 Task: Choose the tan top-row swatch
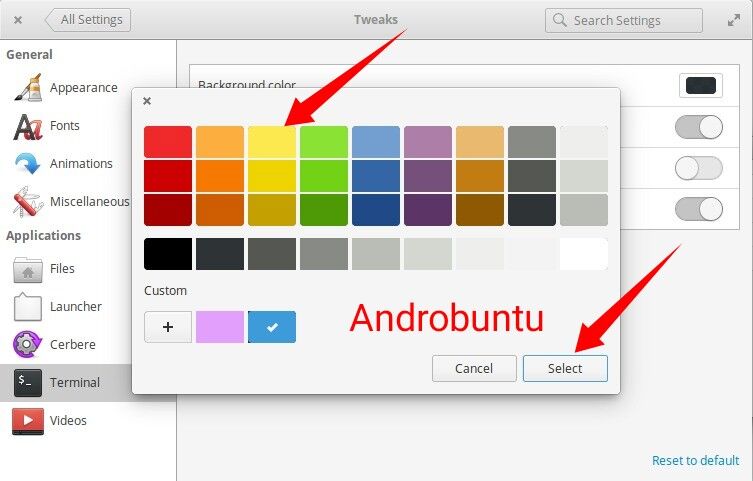click(480, 142)
